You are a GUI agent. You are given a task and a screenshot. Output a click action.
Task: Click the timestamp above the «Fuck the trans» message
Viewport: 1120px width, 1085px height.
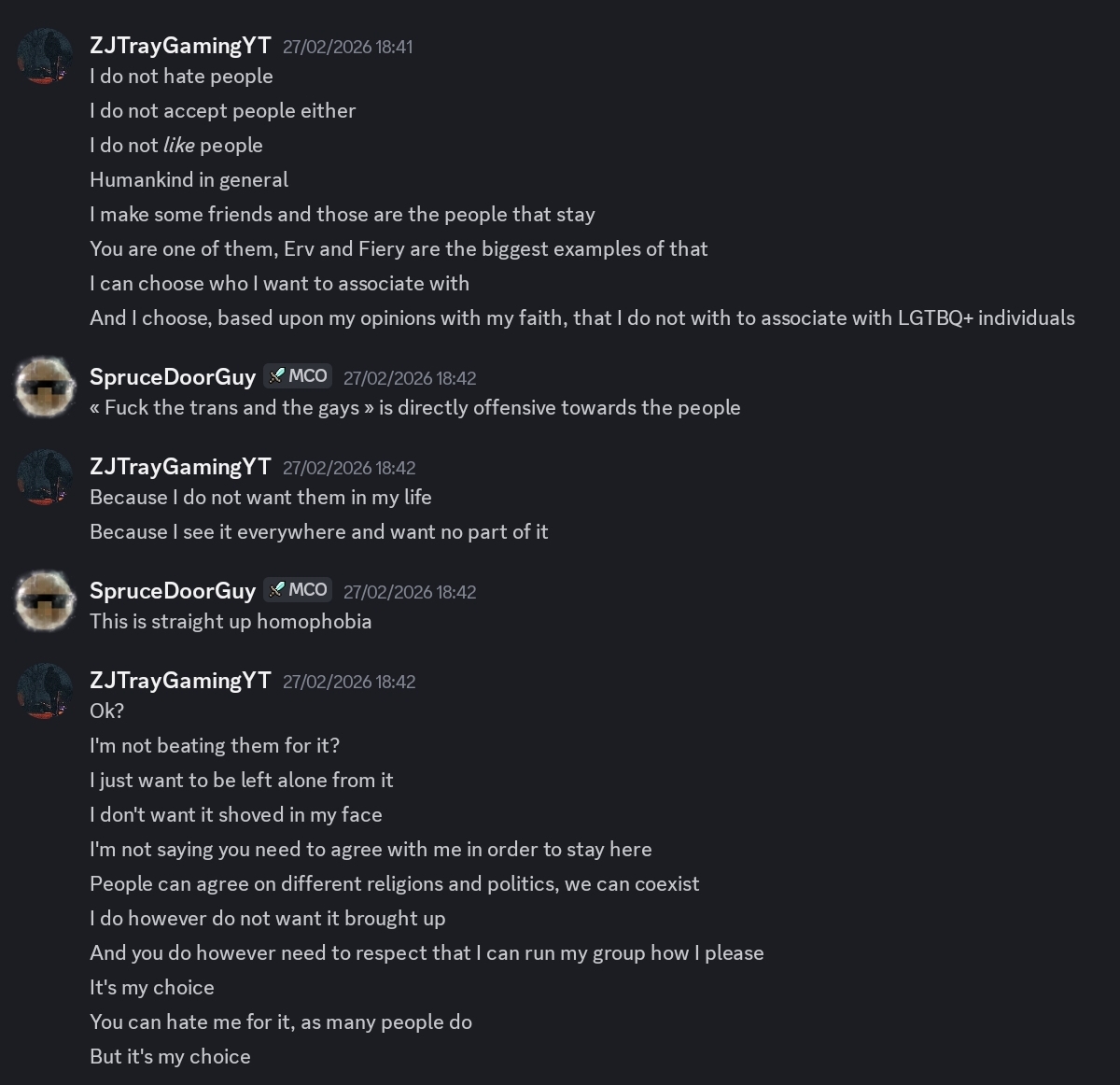click(x=410, y=378)
